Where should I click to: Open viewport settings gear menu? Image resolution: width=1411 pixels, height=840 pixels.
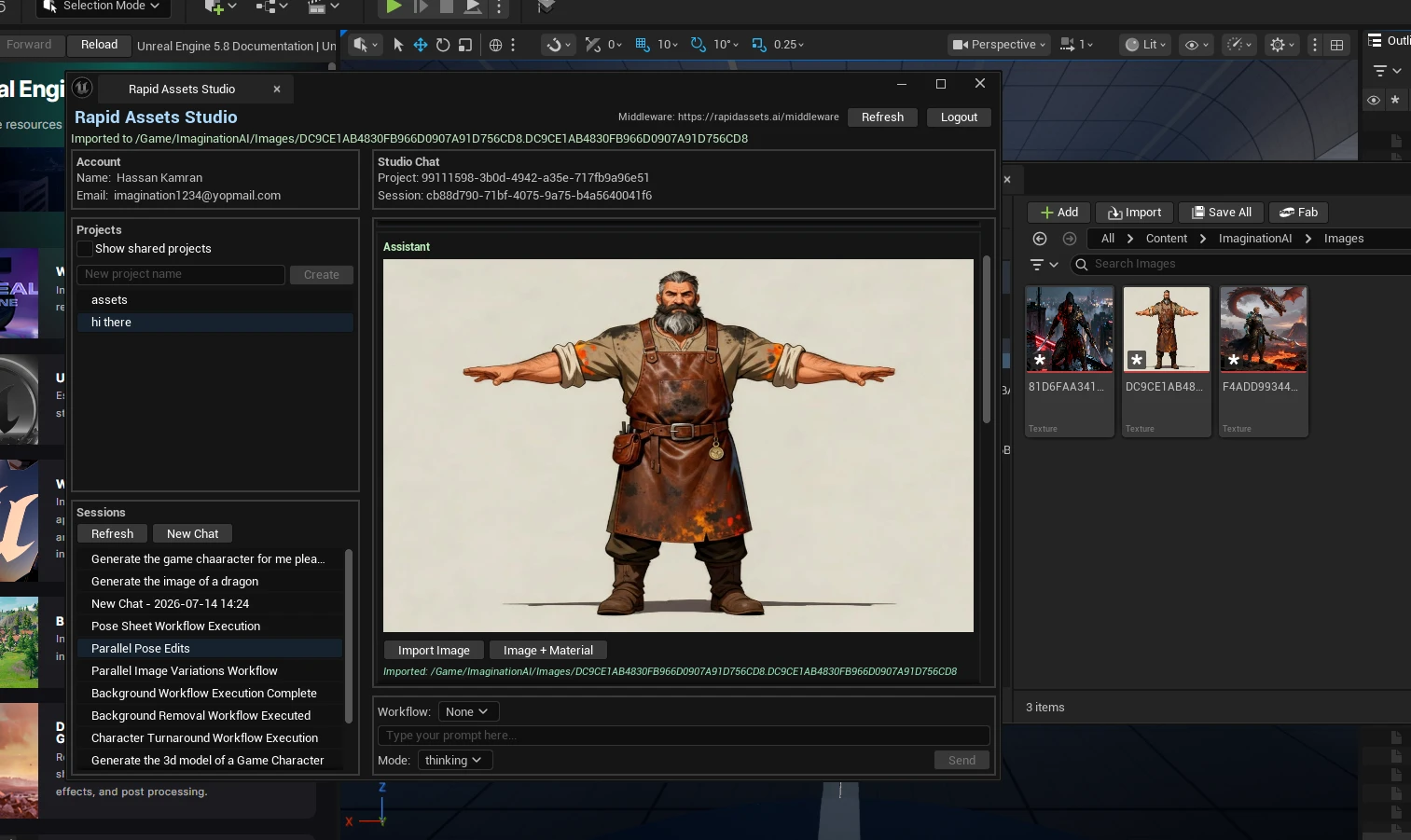point(1282,45)
